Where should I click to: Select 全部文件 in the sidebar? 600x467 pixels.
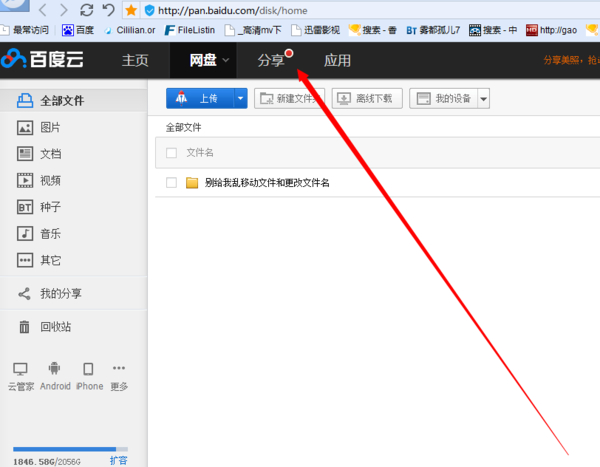73,101
